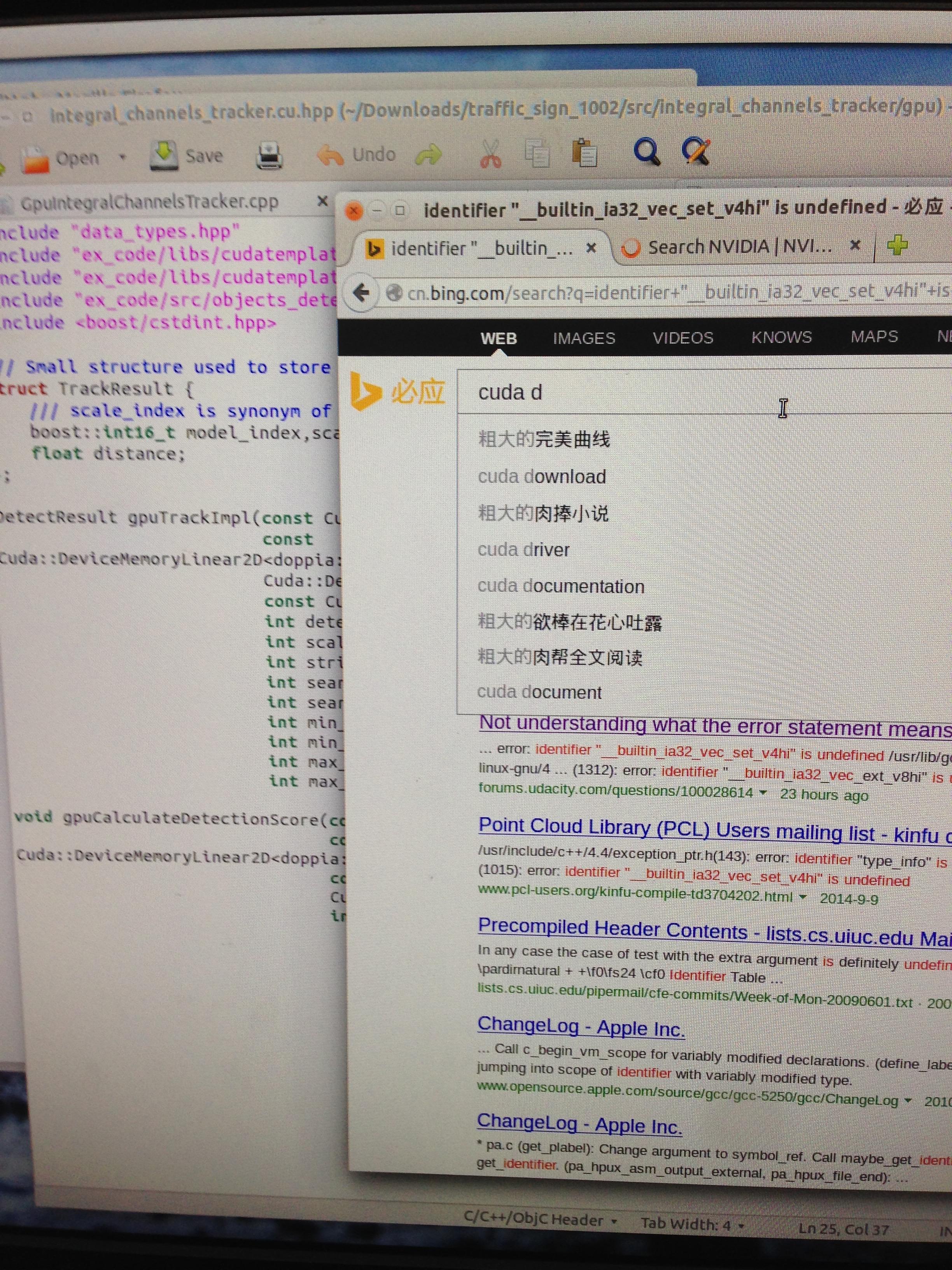This screenshot has width=952, height=1270.
Task: Select WEB in Bing navigation bar
Action: pos(499,338)
